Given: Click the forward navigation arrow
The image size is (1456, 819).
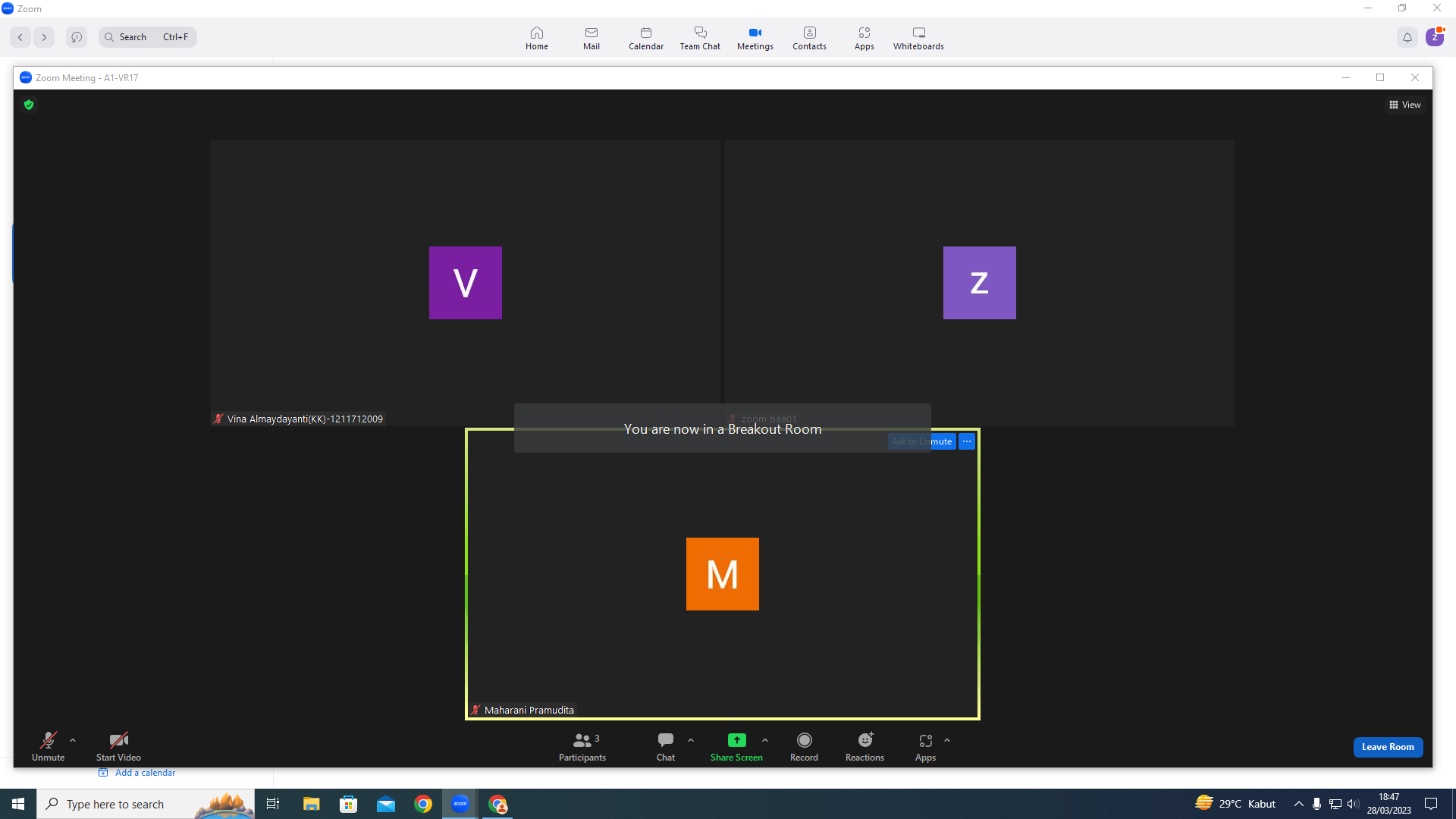Looking at the screenshot, I should 44,37.
